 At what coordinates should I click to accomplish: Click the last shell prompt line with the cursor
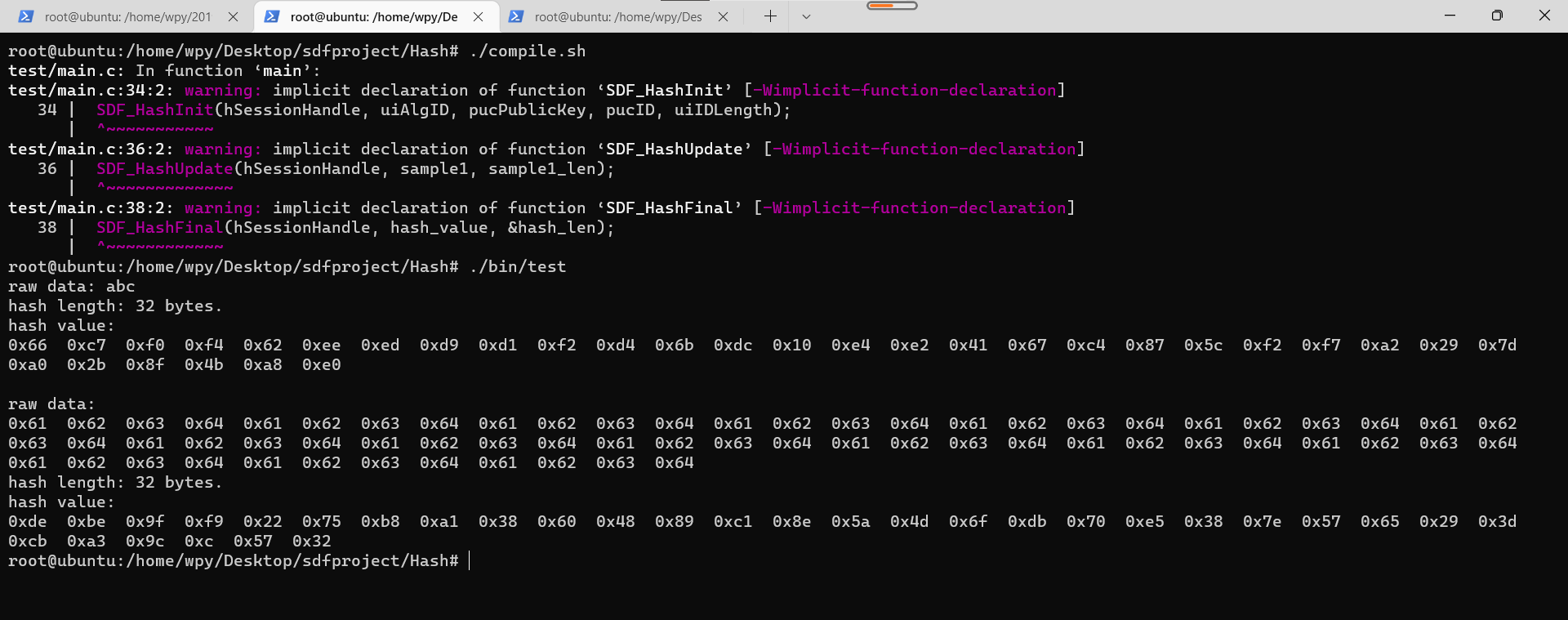click(x=239, y=560)
